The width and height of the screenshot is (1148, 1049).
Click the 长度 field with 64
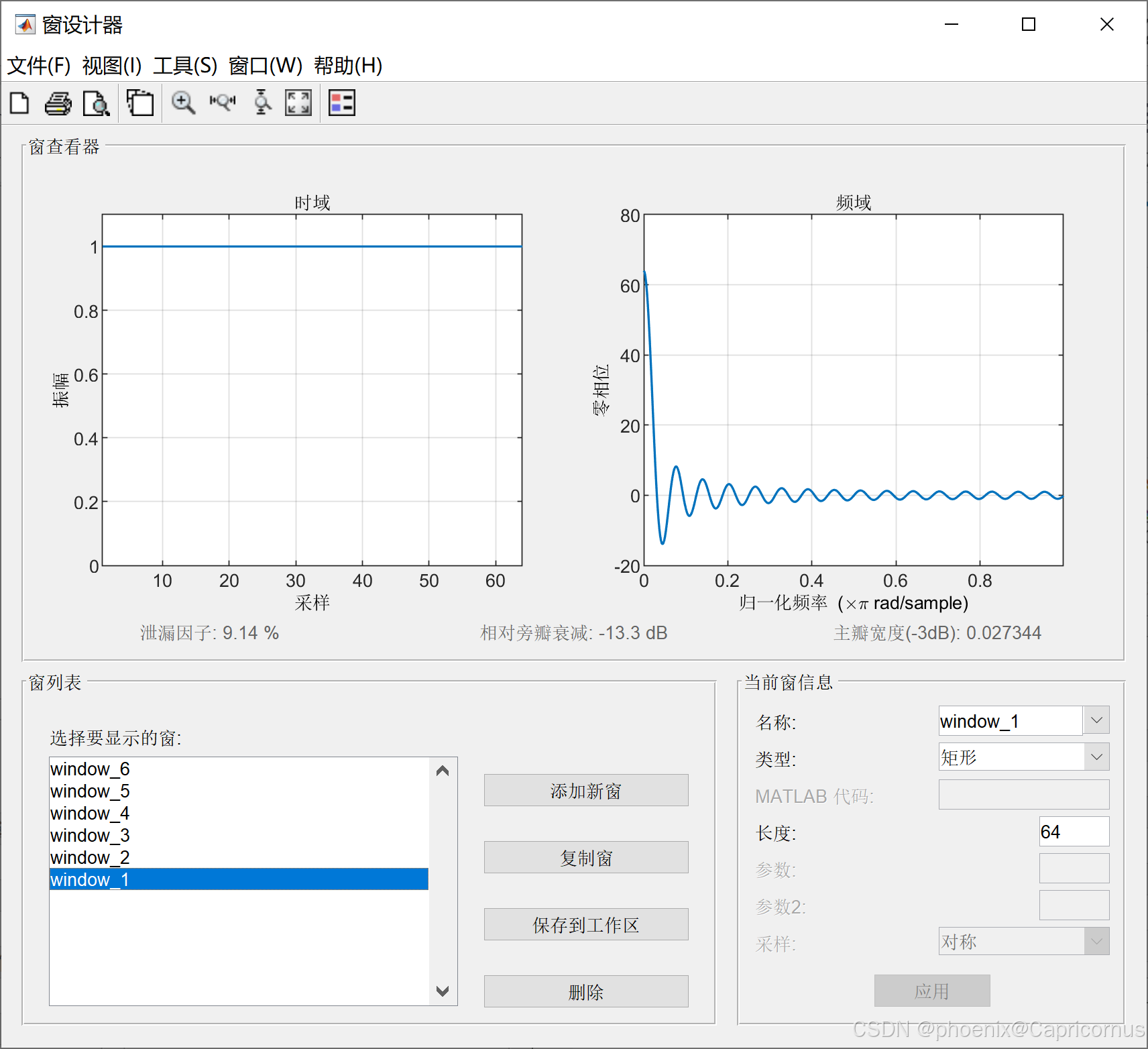[1074, 832]
